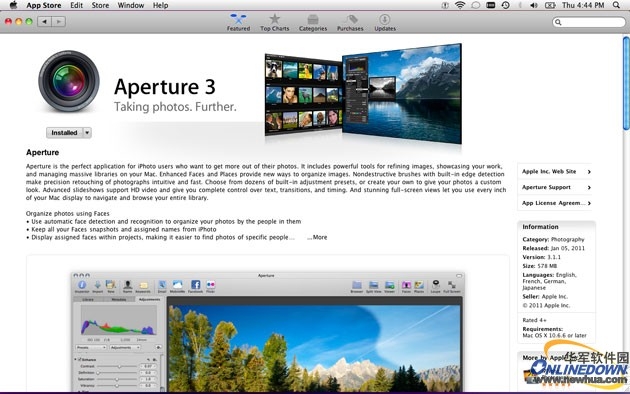Click the battery status icon

pyautogui.click(x=550, y=5)
